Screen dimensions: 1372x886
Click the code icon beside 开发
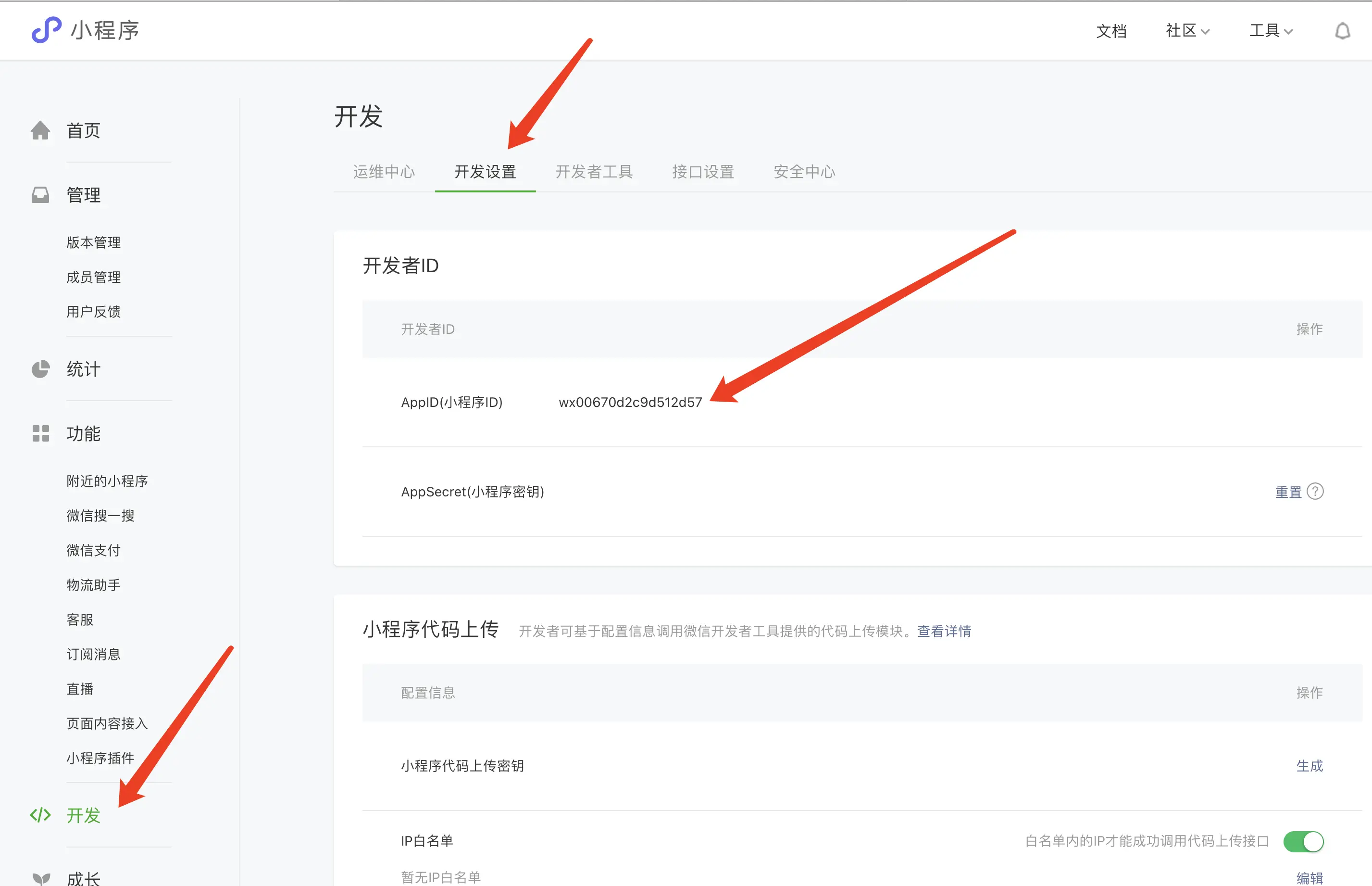click(x=40, y=815)
